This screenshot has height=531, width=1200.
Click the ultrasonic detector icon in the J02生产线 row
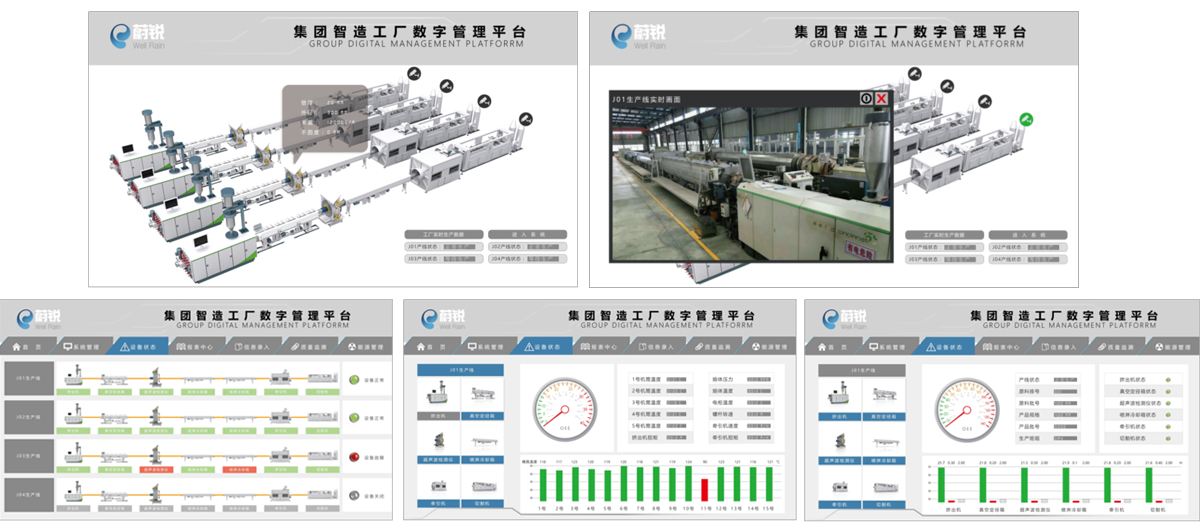pos(156,415)
